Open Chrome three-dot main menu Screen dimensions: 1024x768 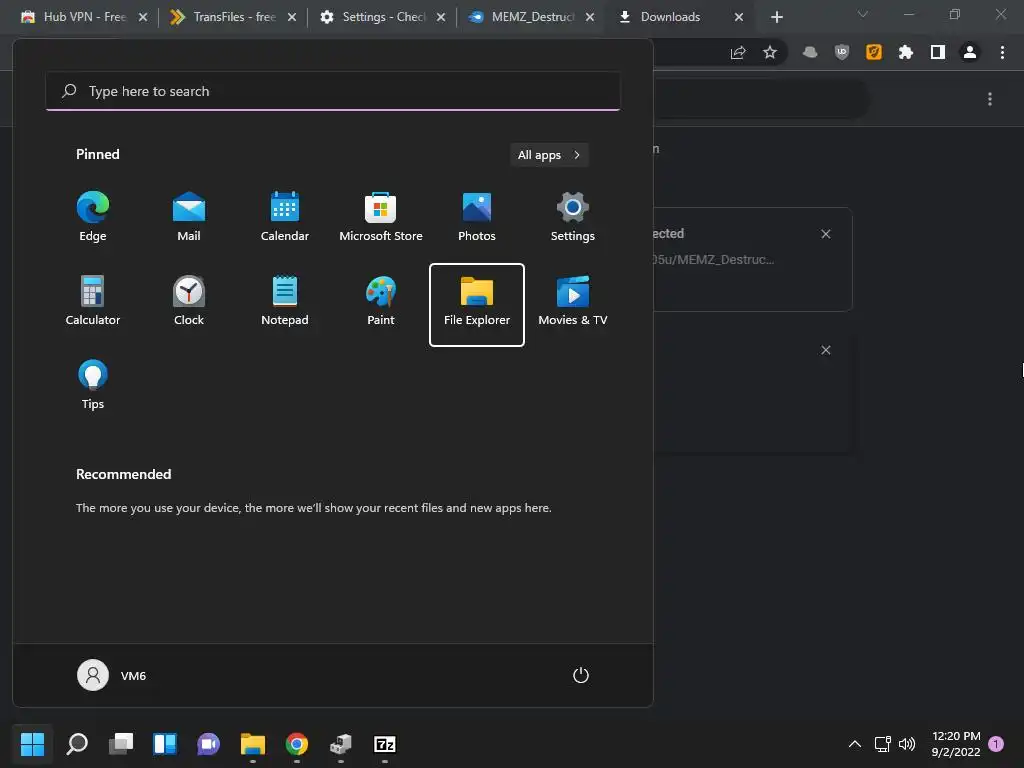coord(1002,52)
